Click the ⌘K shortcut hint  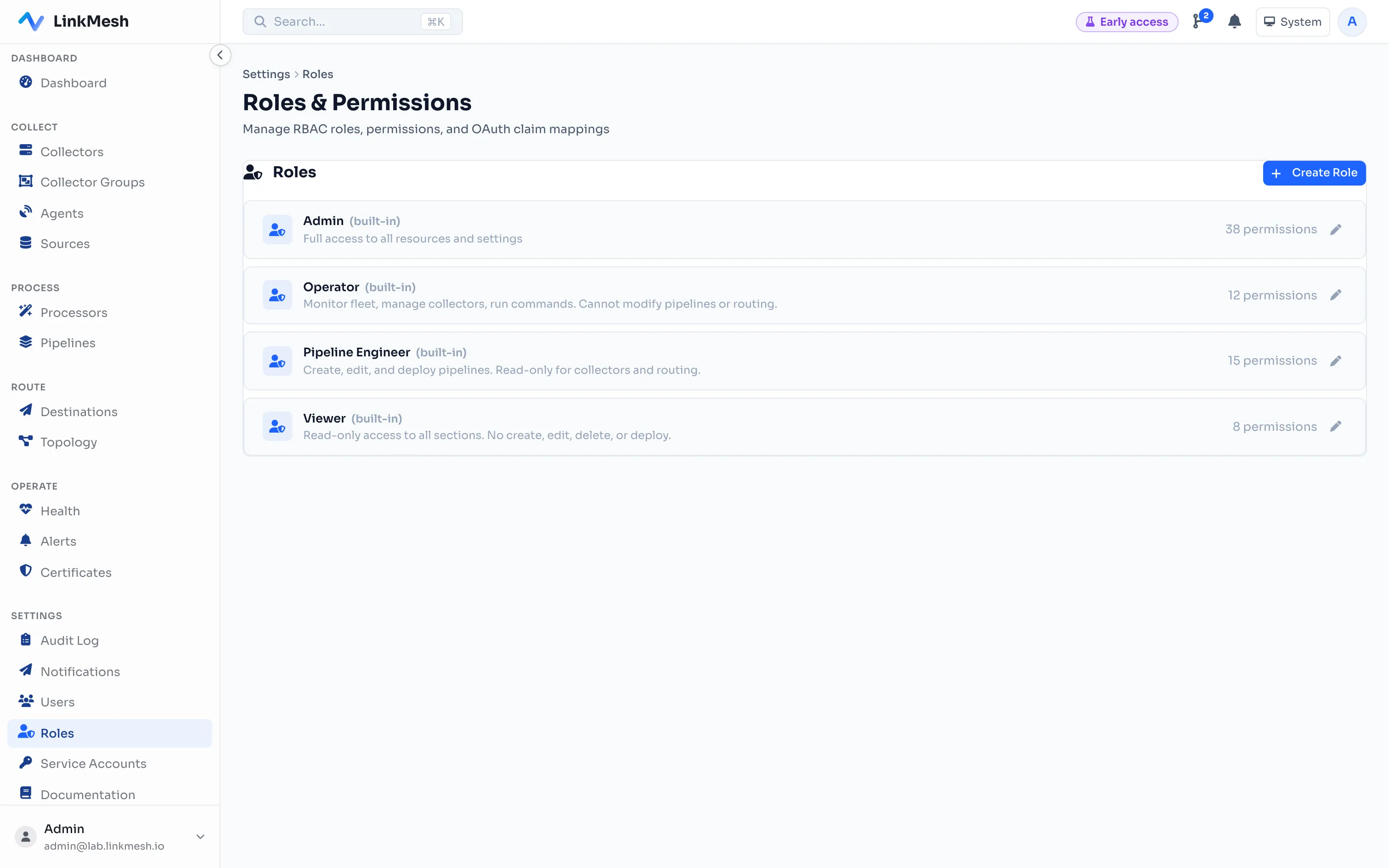click(435, 22)
